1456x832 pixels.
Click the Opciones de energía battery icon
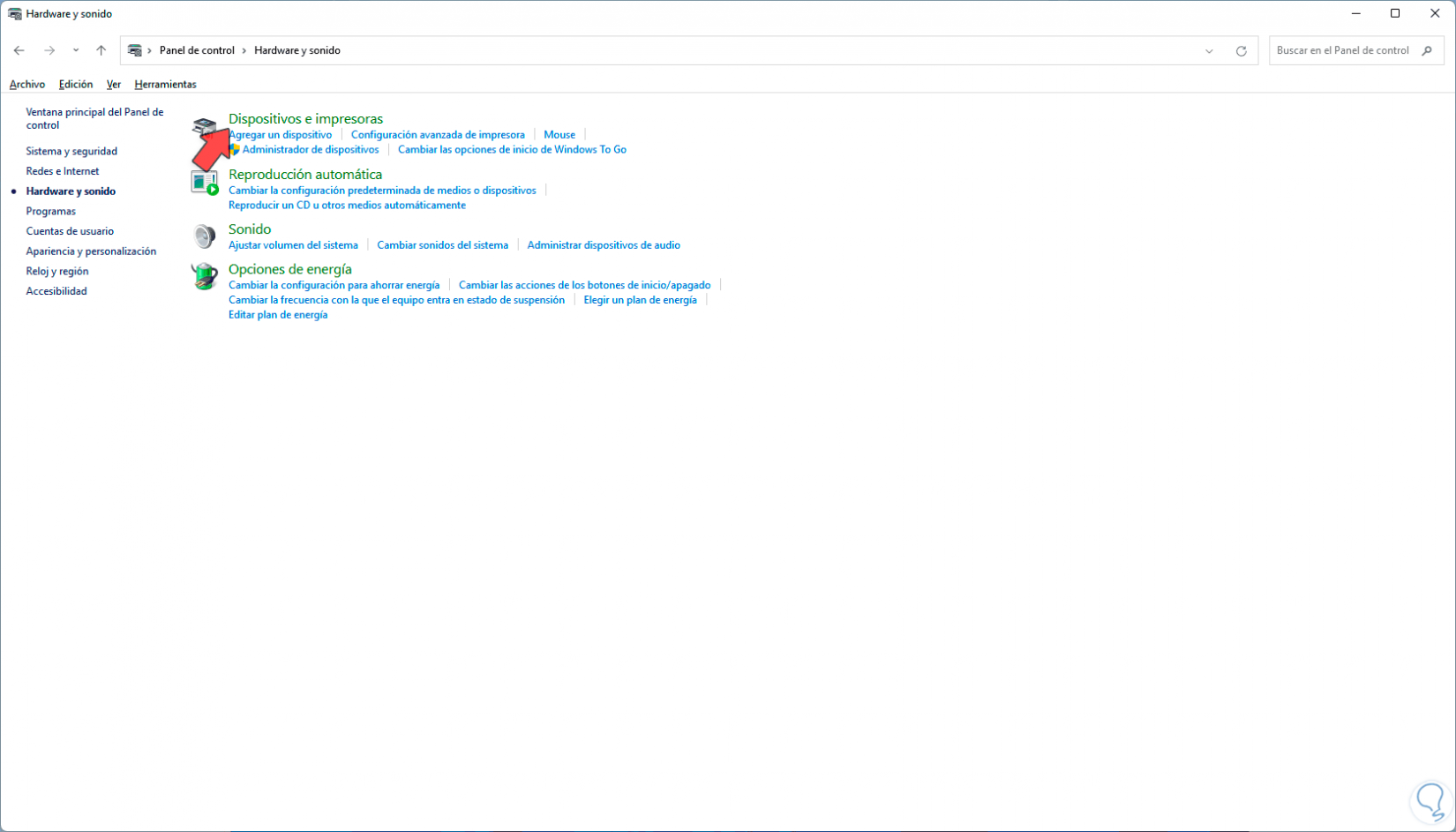[x=205, y=276]
